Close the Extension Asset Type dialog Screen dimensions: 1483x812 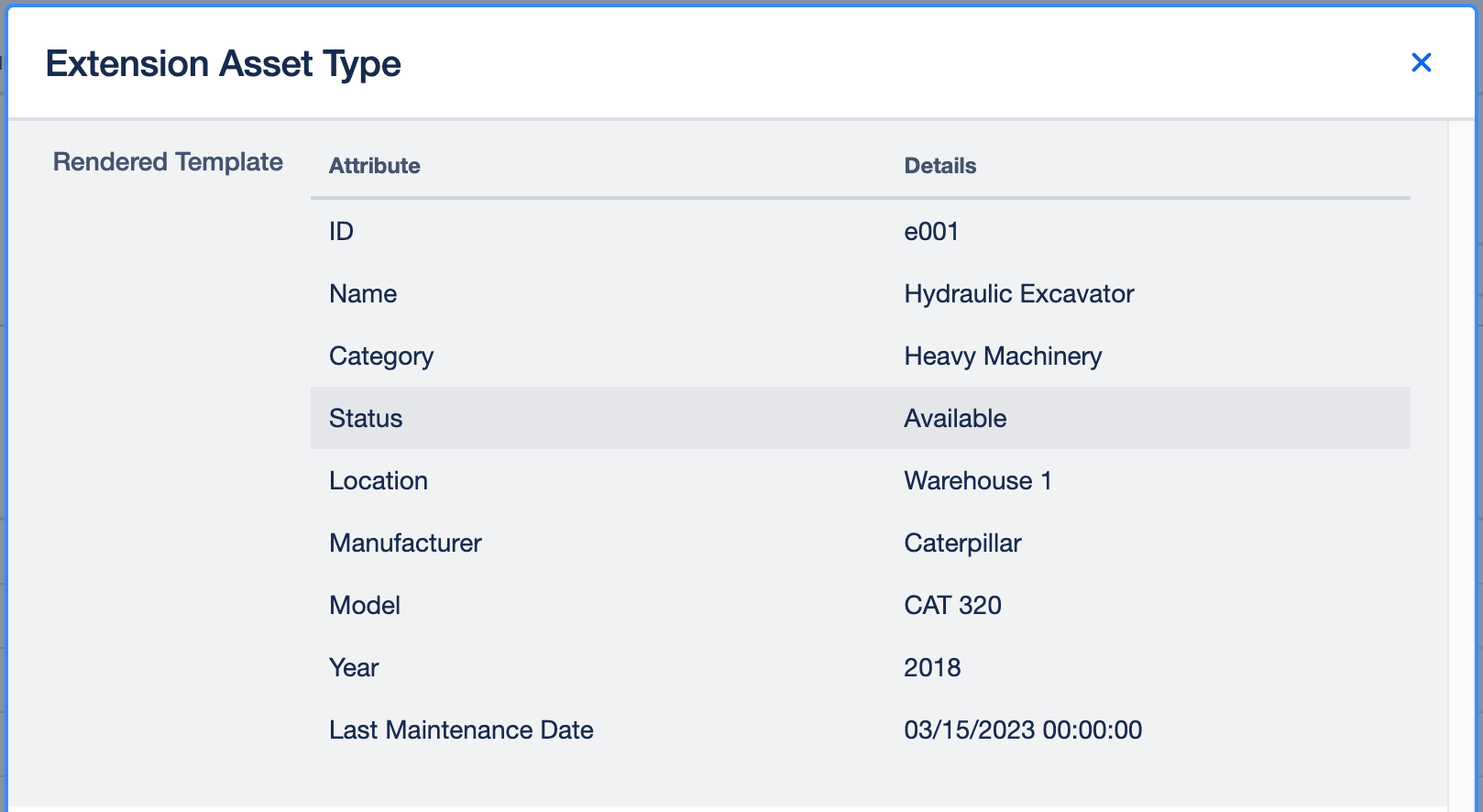1421,62
